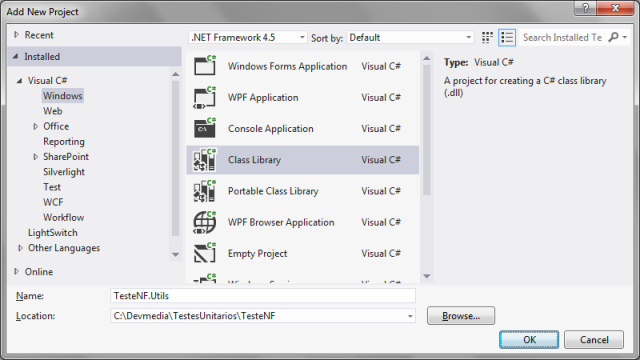Open the help question mark button
This screenshot has width=640, height=360.
pyautogui.click(x=585, y=8)
